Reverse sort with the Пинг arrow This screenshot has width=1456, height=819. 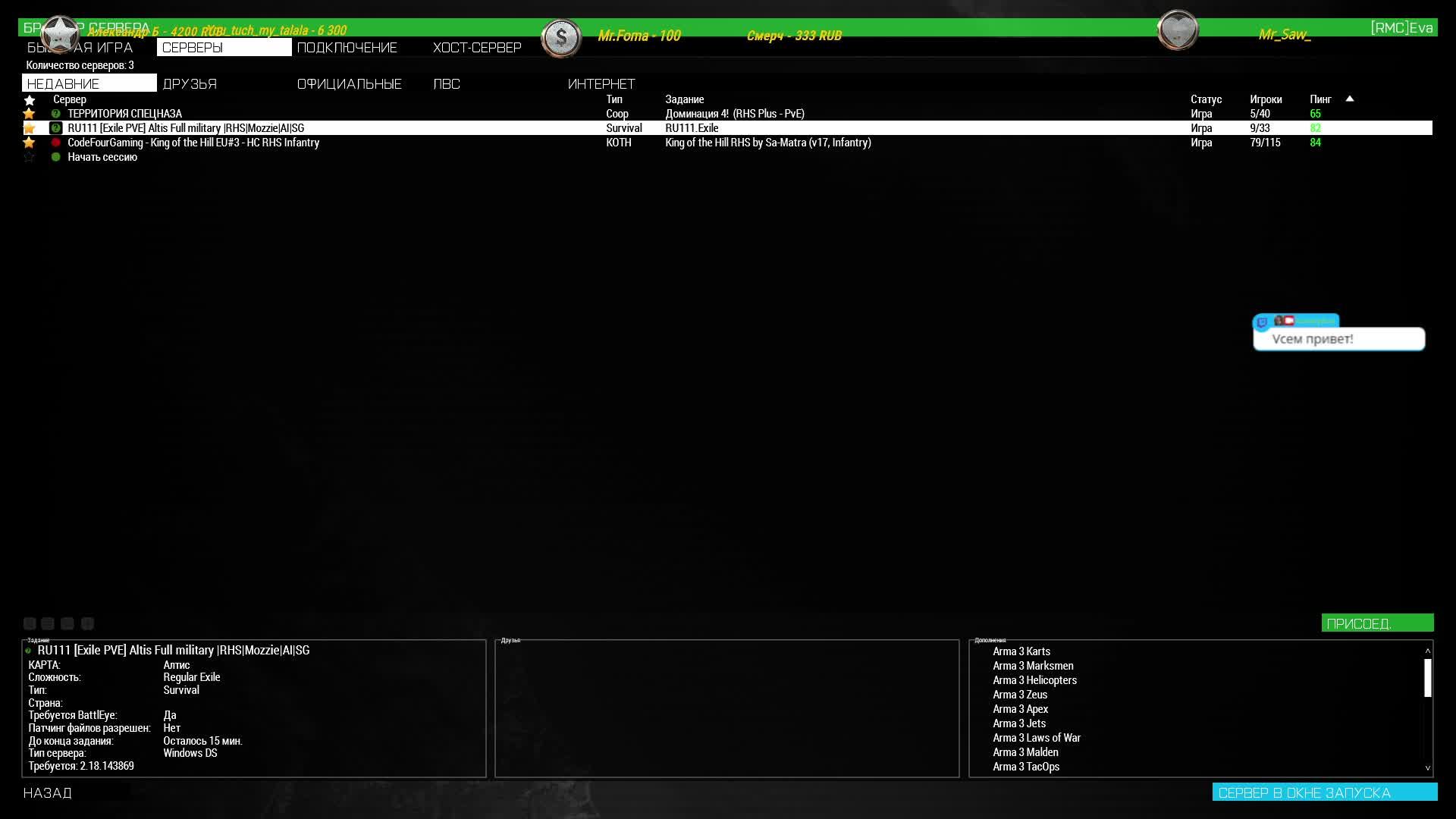click(x=1350, y=99)
